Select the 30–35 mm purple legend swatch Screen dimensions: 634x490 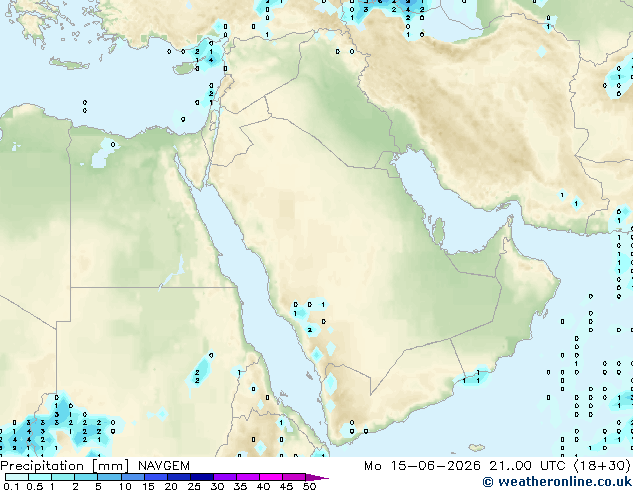tap(224, 477)
